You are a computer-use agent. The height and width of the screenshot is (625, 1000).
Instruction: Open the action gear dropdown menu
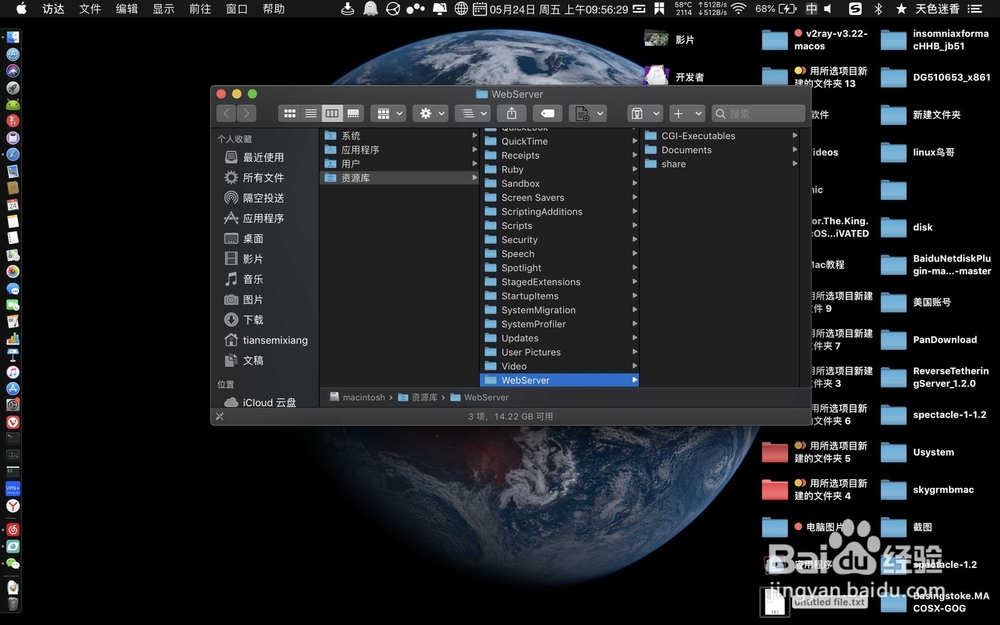coord(430,113)
